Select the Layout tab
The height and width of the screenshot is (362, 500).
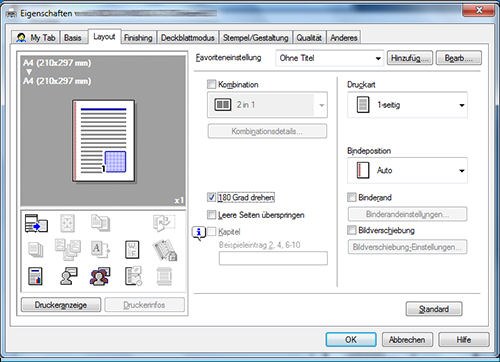click(104, 36)
